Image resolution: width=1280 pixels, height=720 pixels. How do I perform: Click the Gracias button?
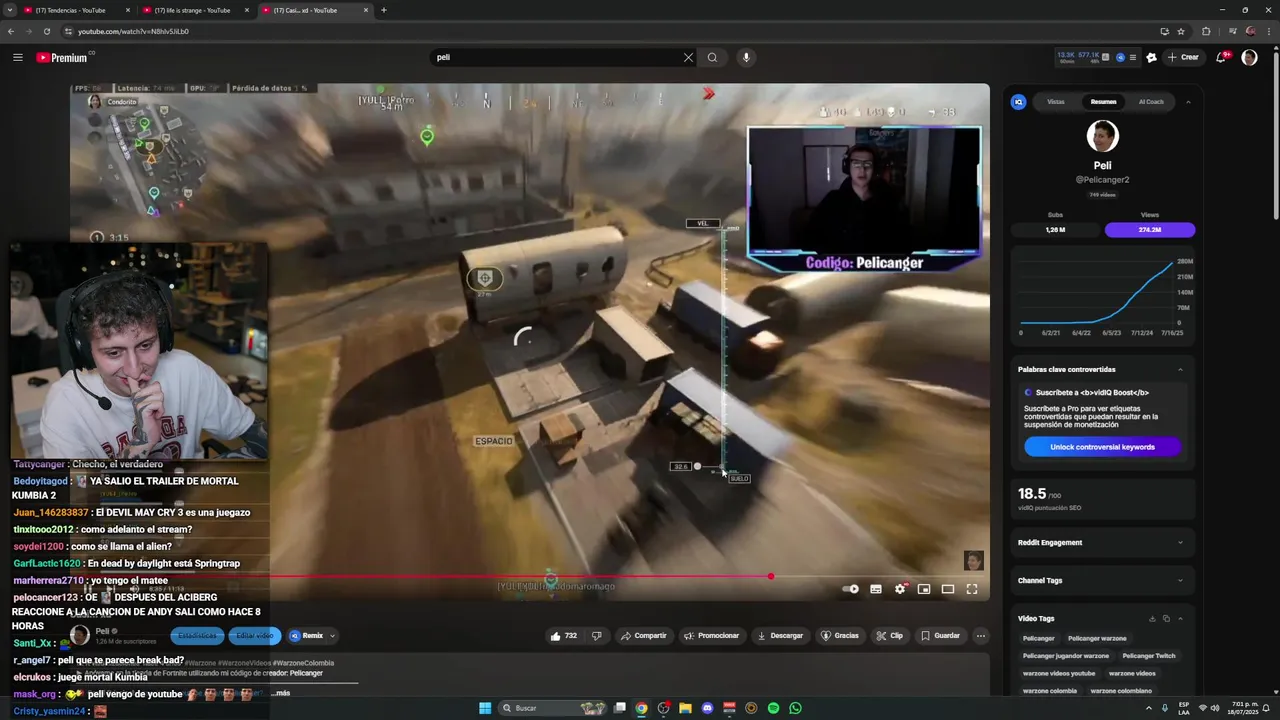[840, 636]
